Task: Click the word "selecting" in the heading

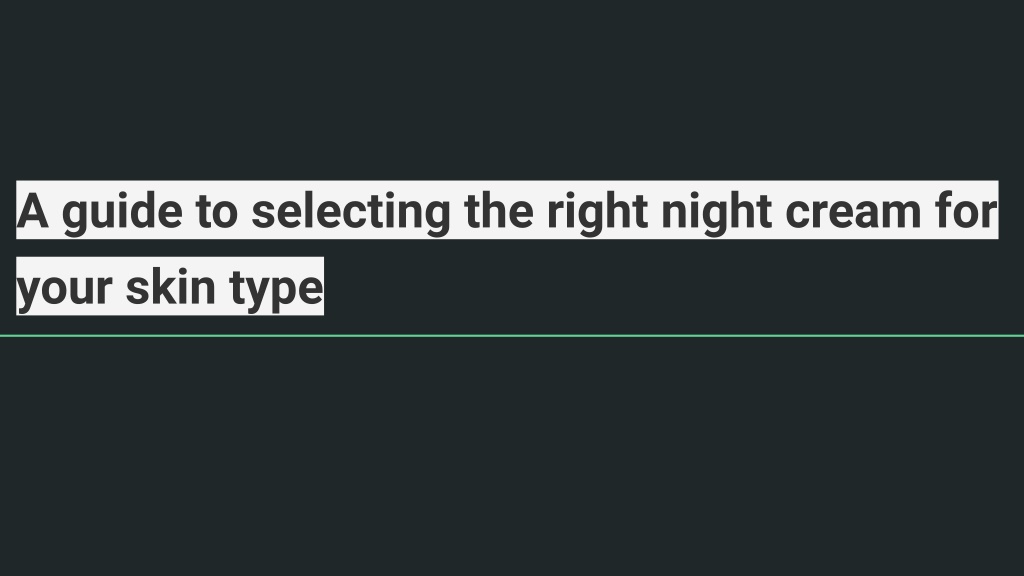Action: point(351,212)
